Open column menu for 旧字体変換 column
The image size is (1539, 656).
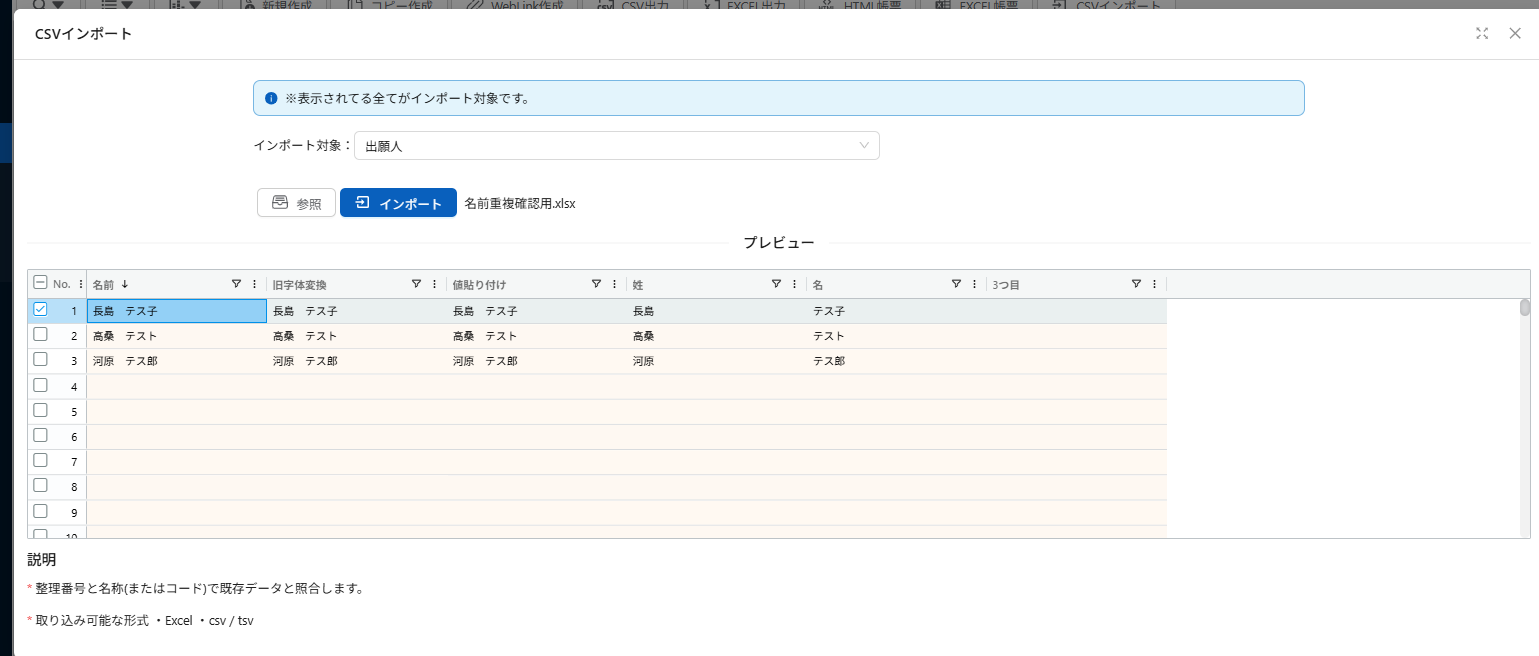click(435, 284)
